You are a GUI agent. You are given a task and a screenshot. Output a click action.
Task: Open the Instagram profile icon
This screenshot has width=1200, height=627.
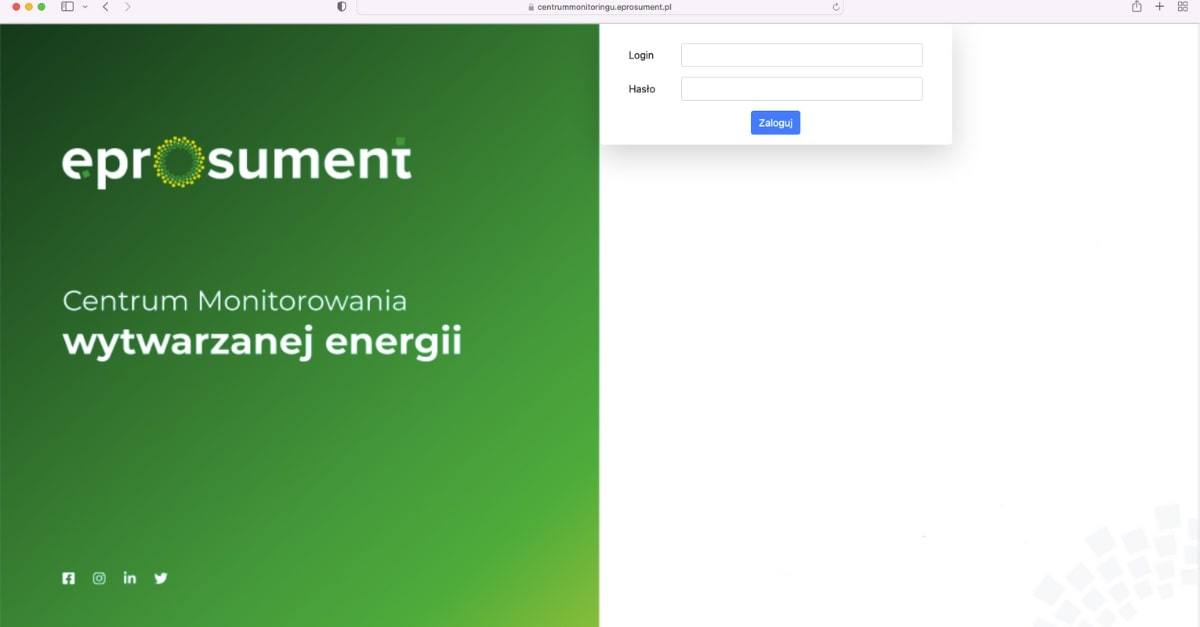point(99,578)
